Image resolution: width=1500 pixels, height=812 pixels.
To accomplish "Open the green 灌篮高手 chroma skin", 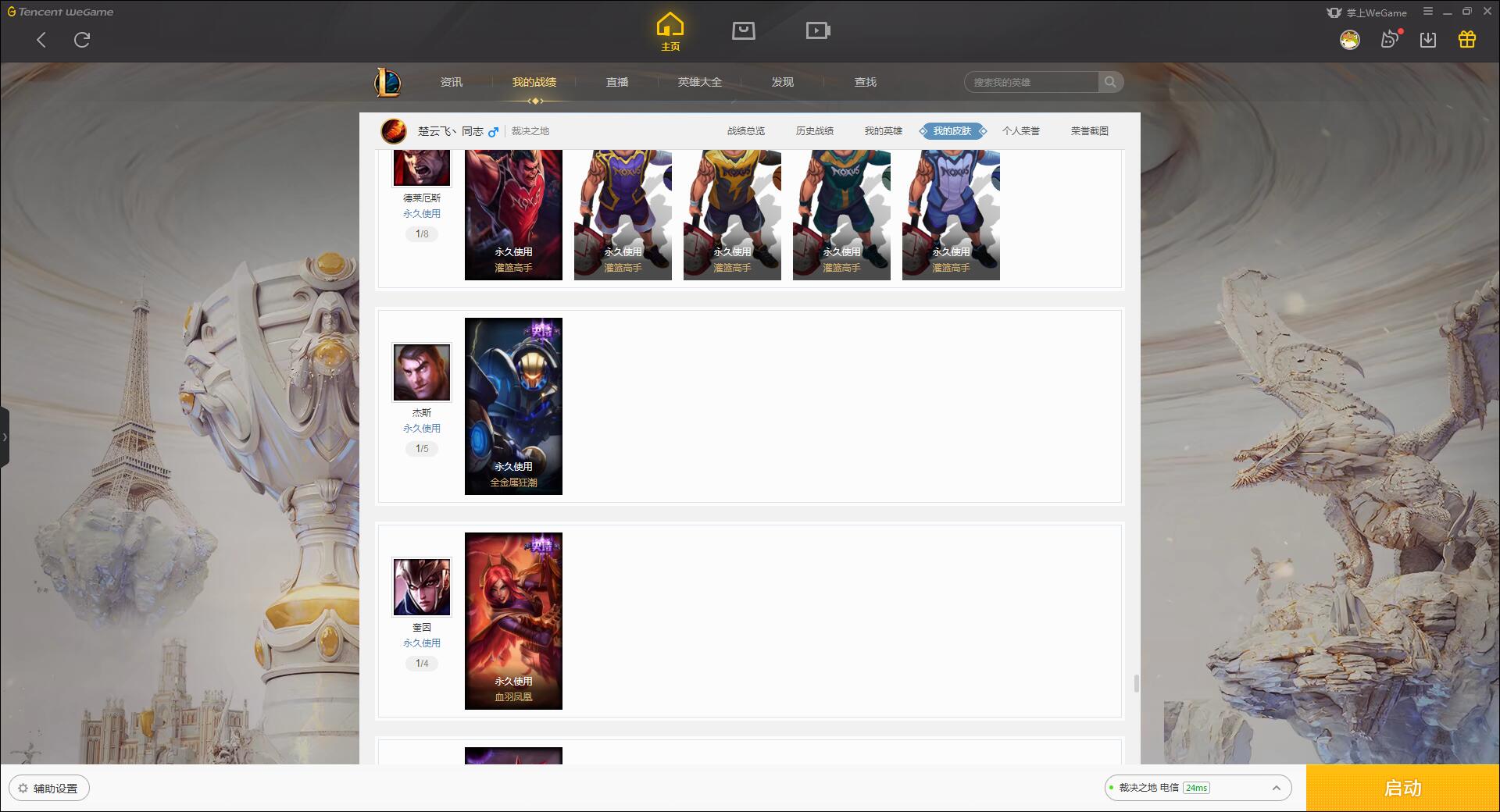I will click(841, 215).
